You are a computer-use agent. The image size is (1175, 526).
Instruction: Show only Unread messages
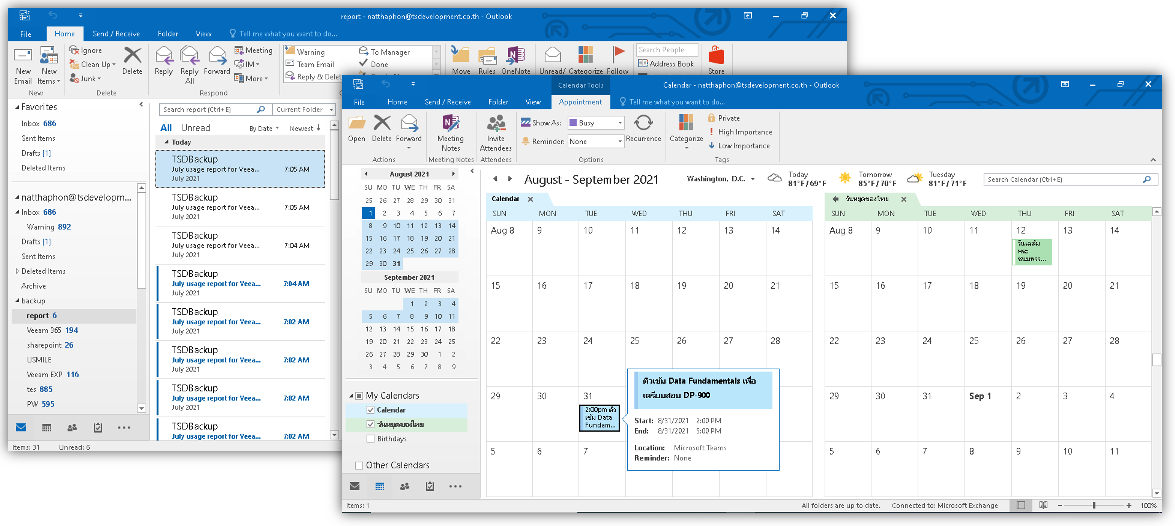pos(196,128)
